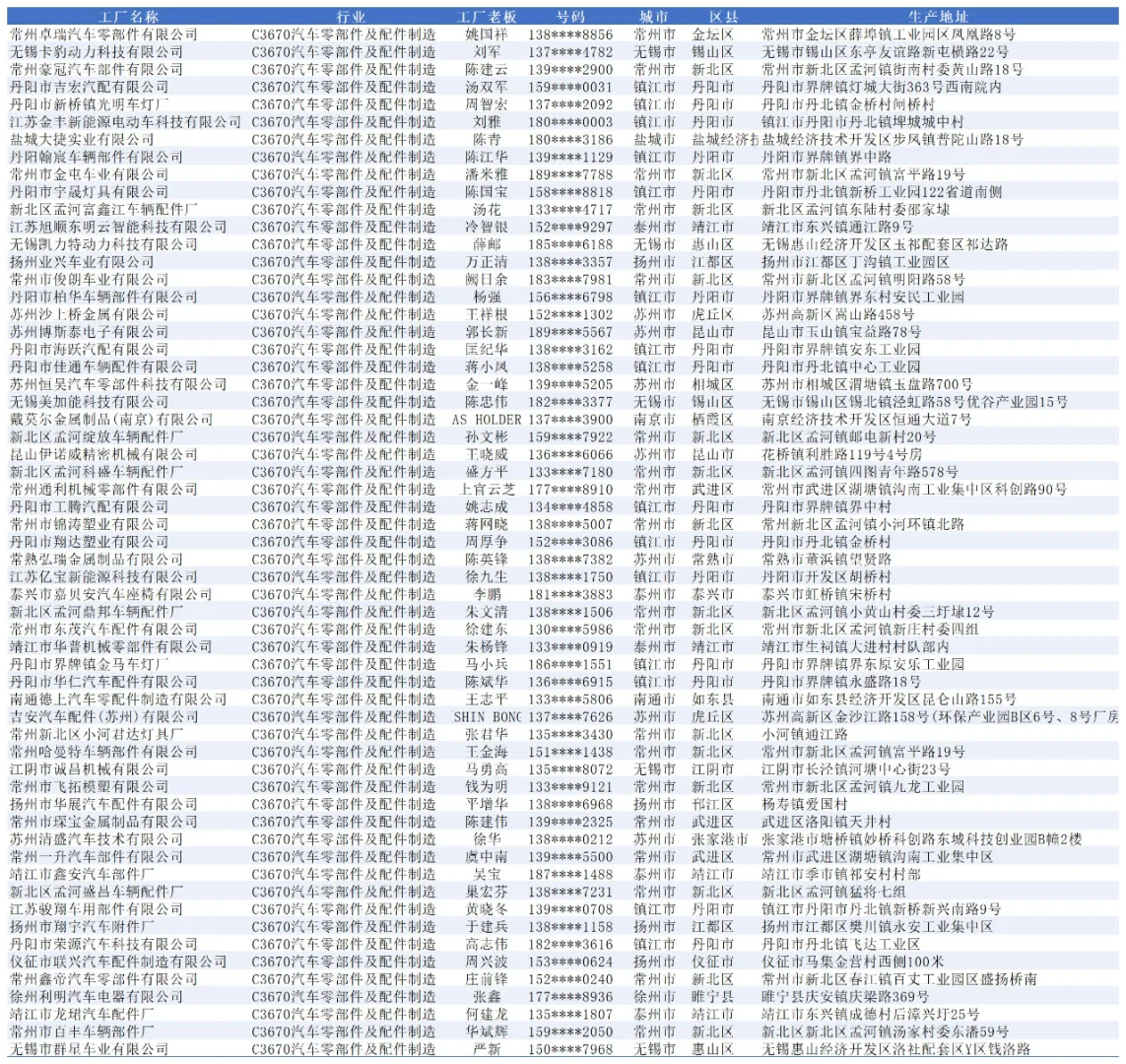The image size is (1126, 1064).
Task: Select phone number 189****7788
Action: coord(571,174)
